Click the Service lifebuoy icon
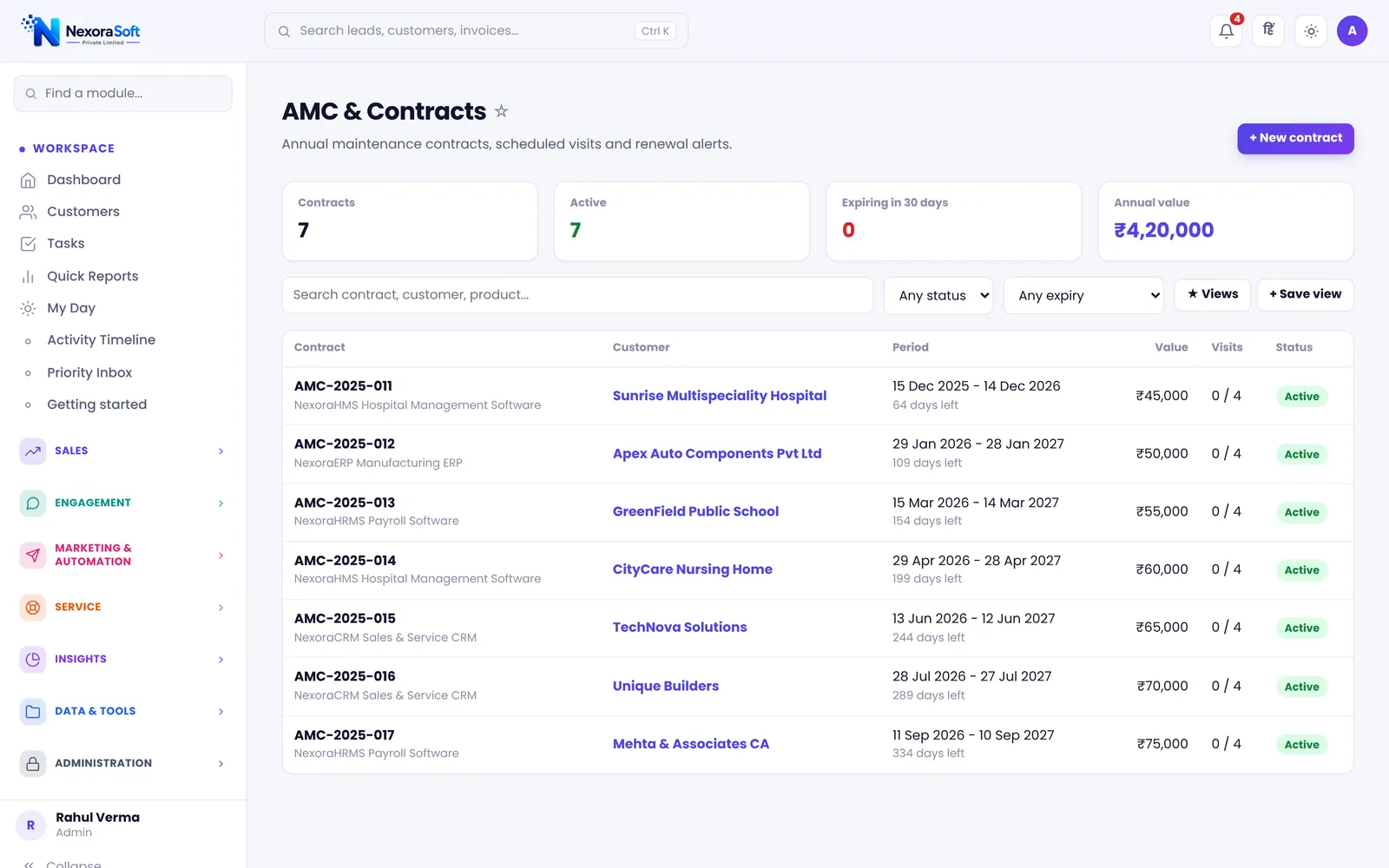This screenshot has width=1389, height=868. click(x=33, y=607)
